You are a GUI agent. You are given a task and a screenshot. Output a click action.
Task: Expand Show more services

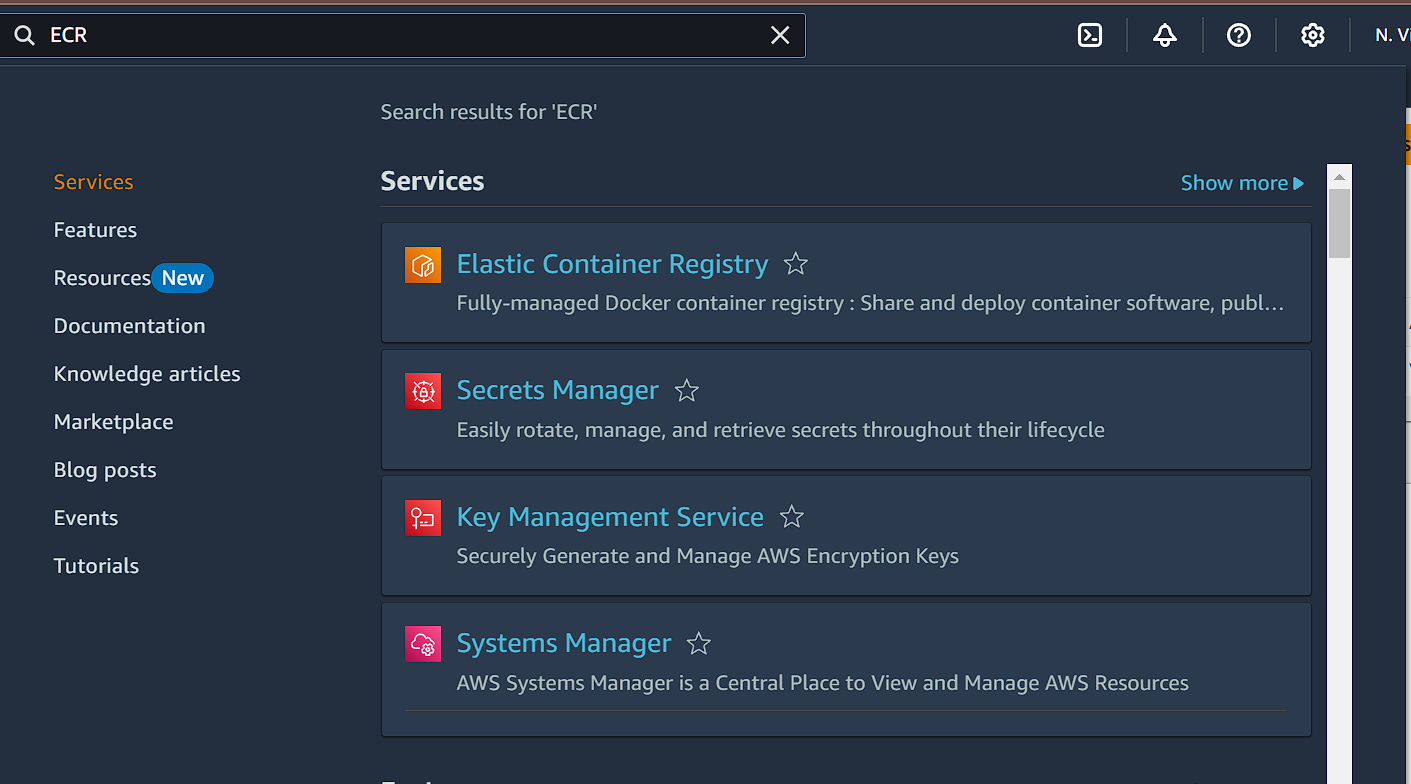coord(1243,183)
